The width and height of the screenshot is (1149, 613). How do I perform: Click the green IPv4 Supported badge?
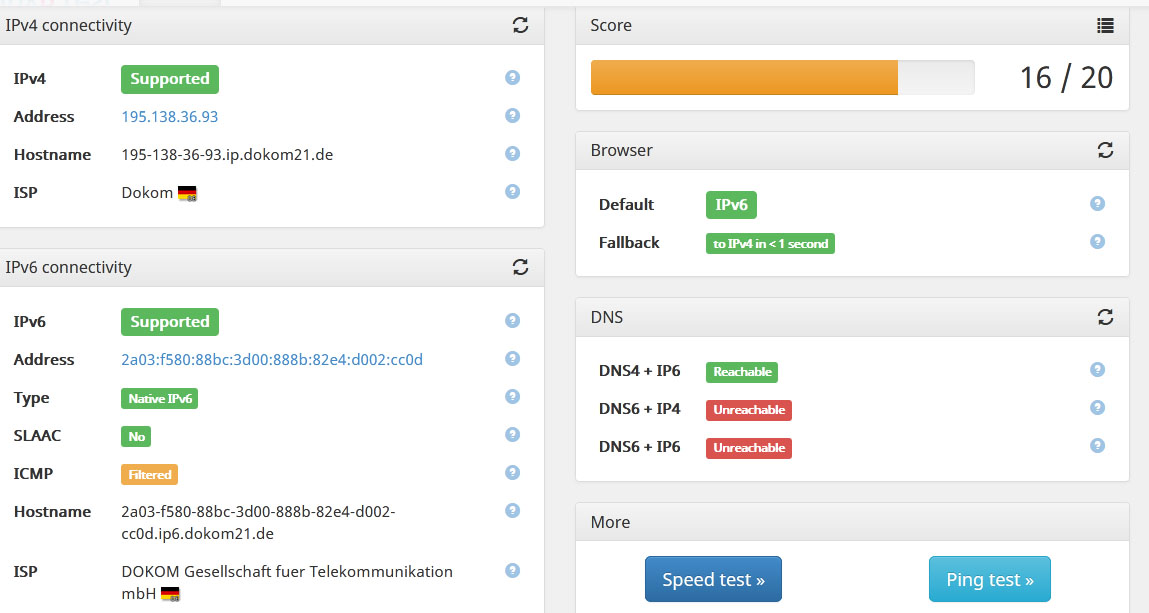(x=170, y=79)
